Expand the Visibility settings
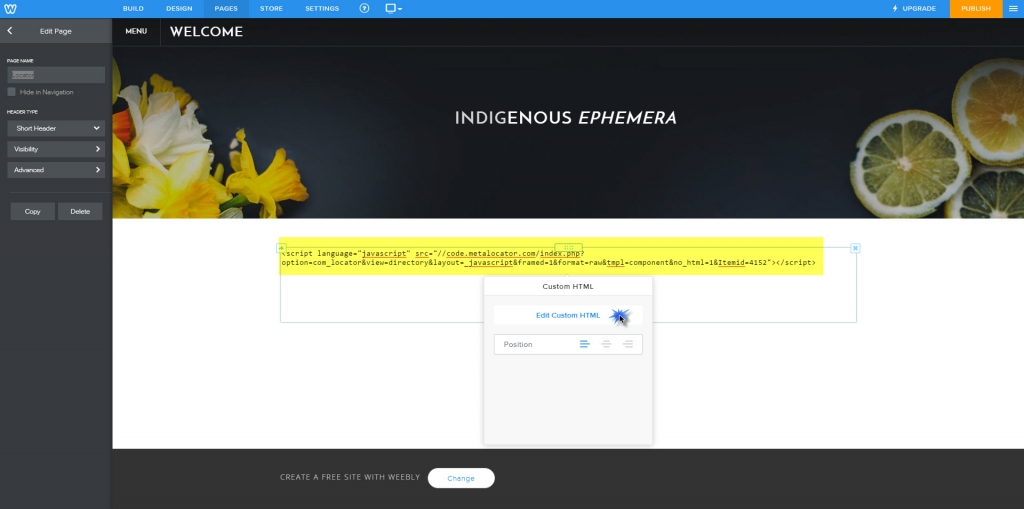This screenshot has width=1024, height=509. pos(56,149)
